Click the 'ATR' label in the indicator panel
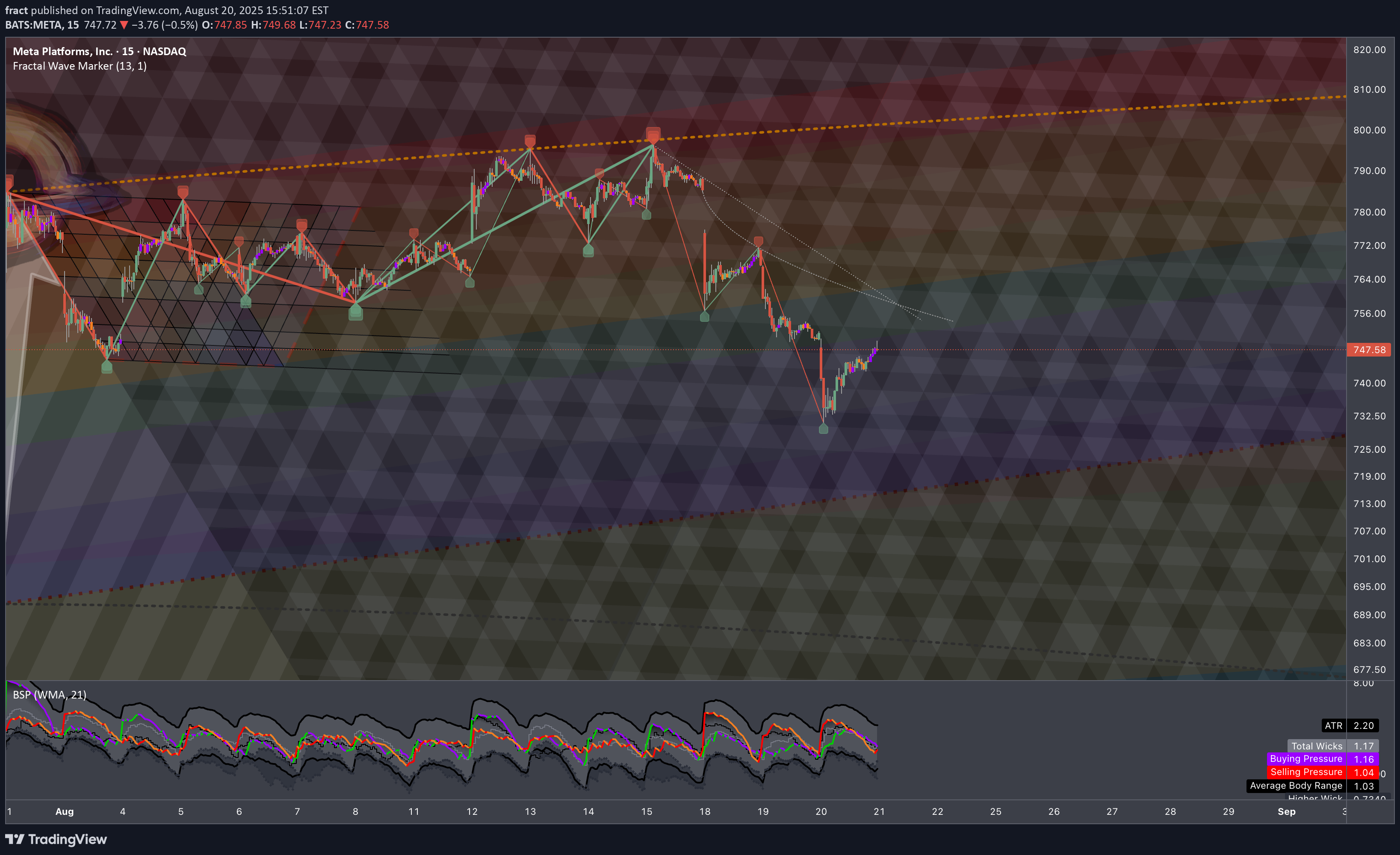Image resolution: width=1400 pixels, height=855 pixels. (1334, 726)
